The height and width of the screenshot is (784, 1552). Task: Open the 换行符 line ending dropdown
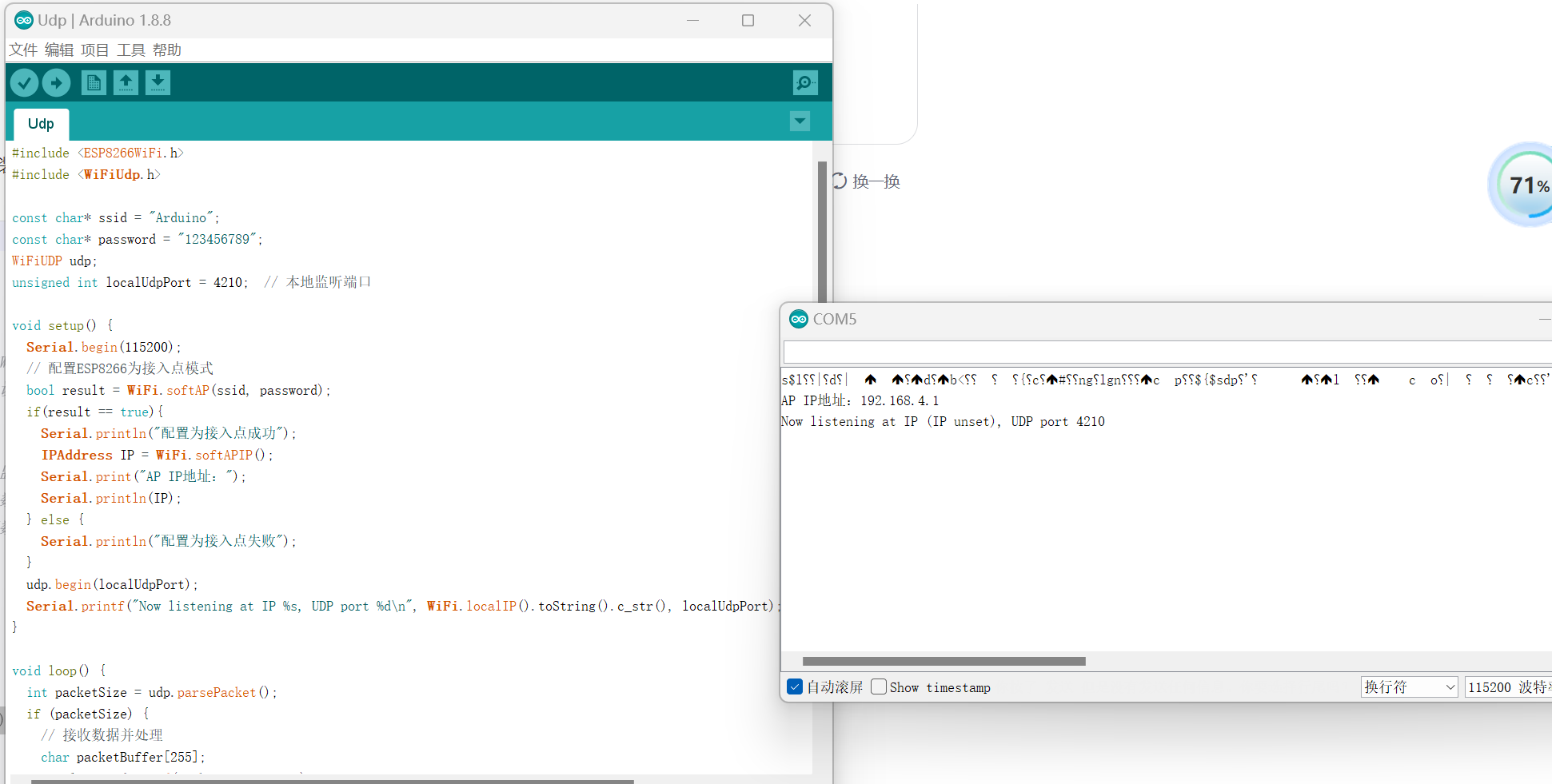point(1410,687)
